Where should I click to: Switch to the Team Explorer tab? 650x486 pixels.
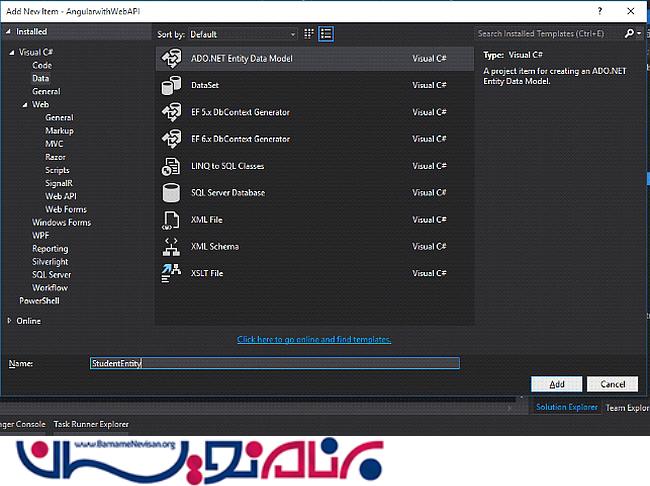tap(627, 408)
